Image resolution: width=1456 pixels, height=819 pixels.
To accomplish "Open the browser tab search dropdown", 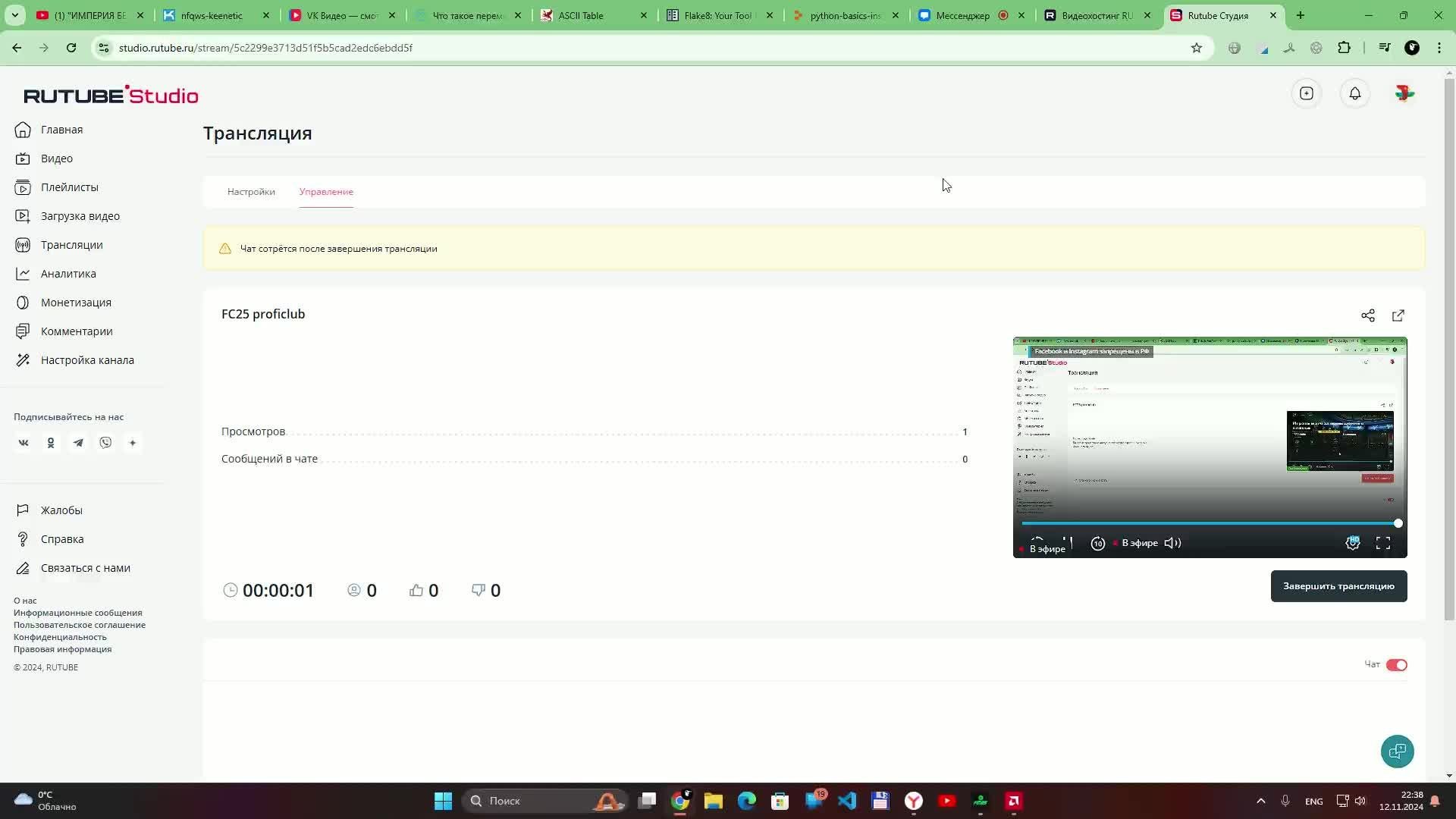I will 14,15.
